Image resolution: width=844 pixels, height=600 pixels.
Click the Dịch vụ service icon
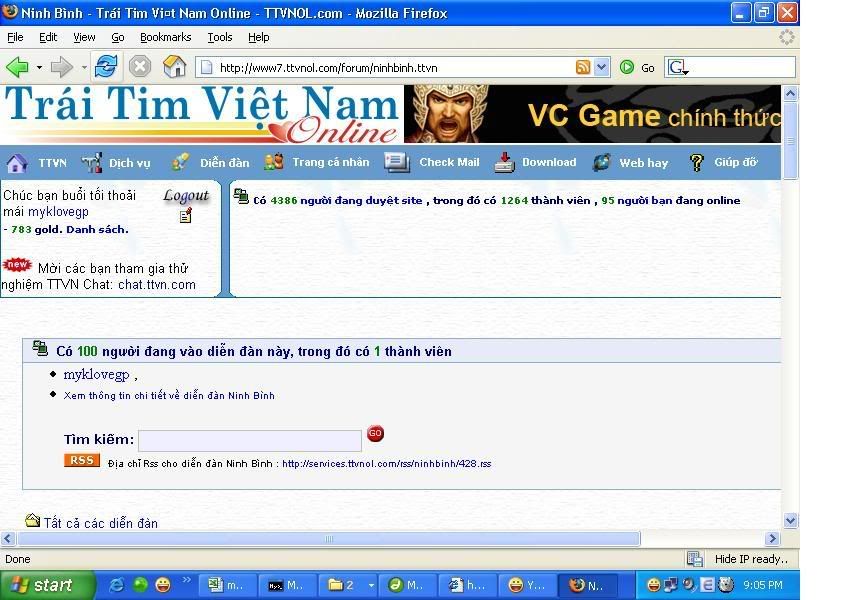click(92, 163)
